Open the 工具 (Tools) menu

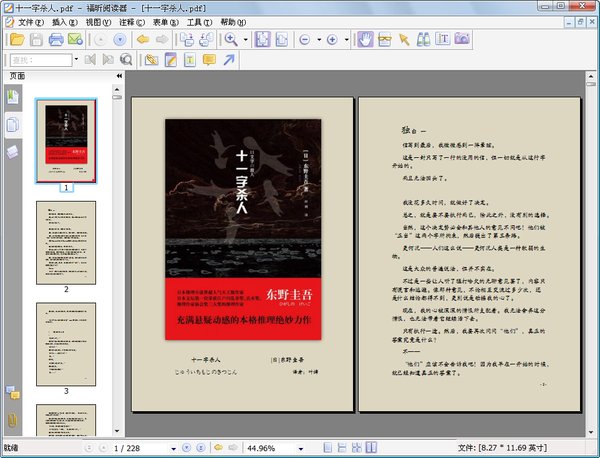pos(198,21)
